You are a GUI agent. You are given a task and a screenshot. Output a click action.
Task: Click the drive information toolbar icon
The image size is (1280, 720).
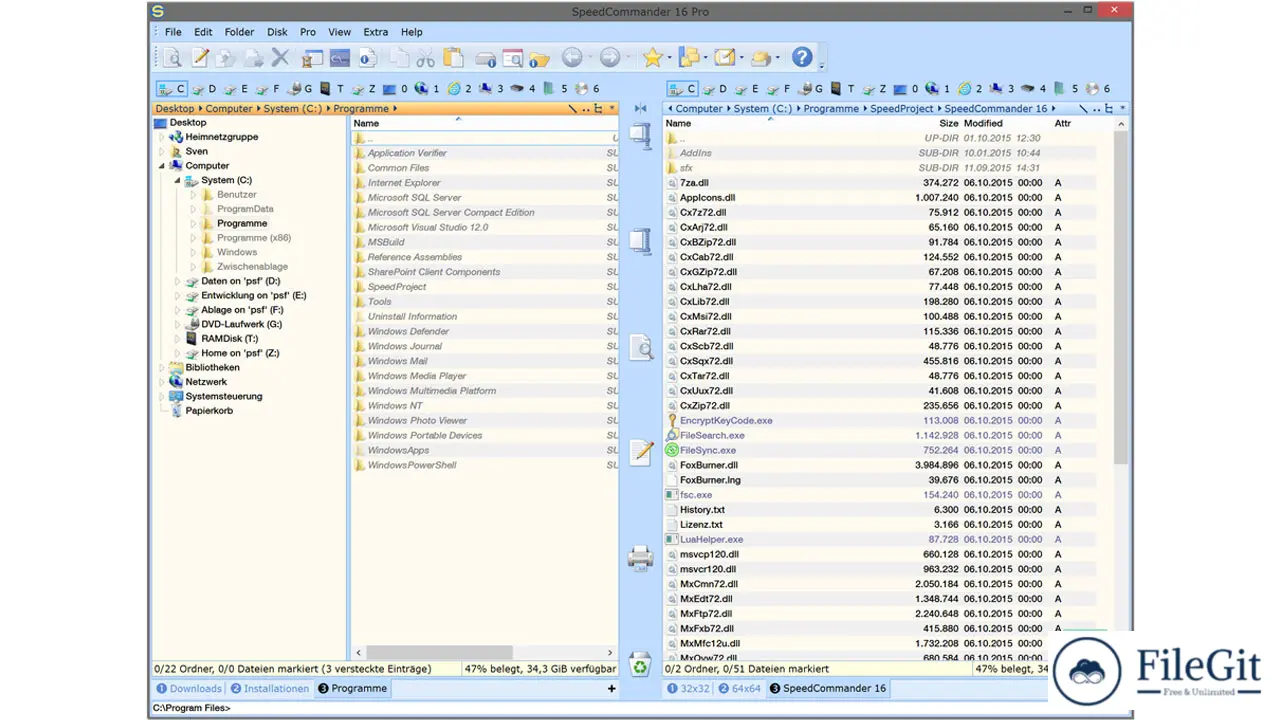[x=485, y=58]
